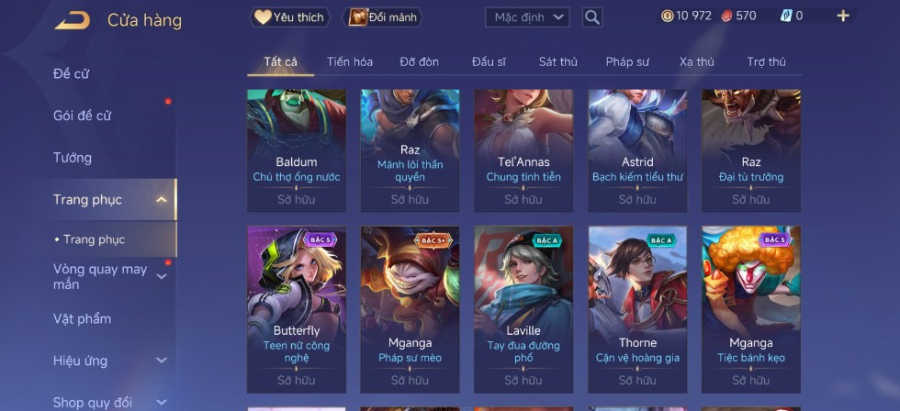Screen dimensions: 900x411
Task: Expand the Hiệu ứng sidebar section
Action: point(162,360)
